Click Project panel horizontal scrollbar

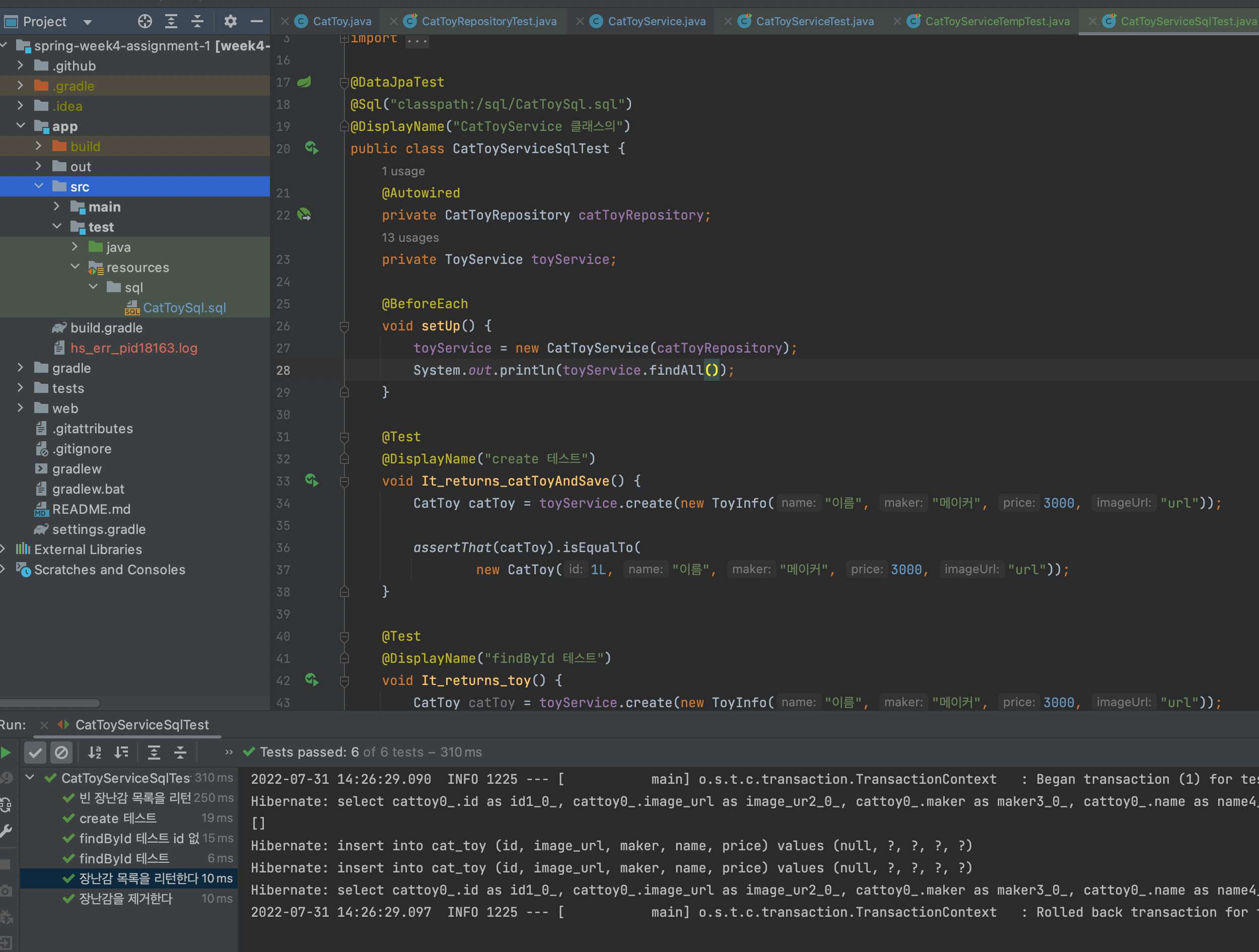coord(50,703)
